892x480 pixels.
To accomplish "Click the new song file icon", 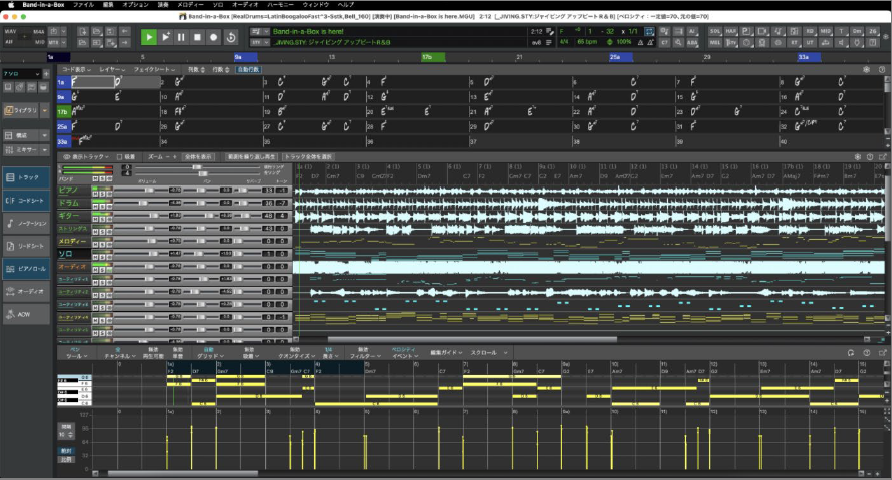I will [83, 31].
